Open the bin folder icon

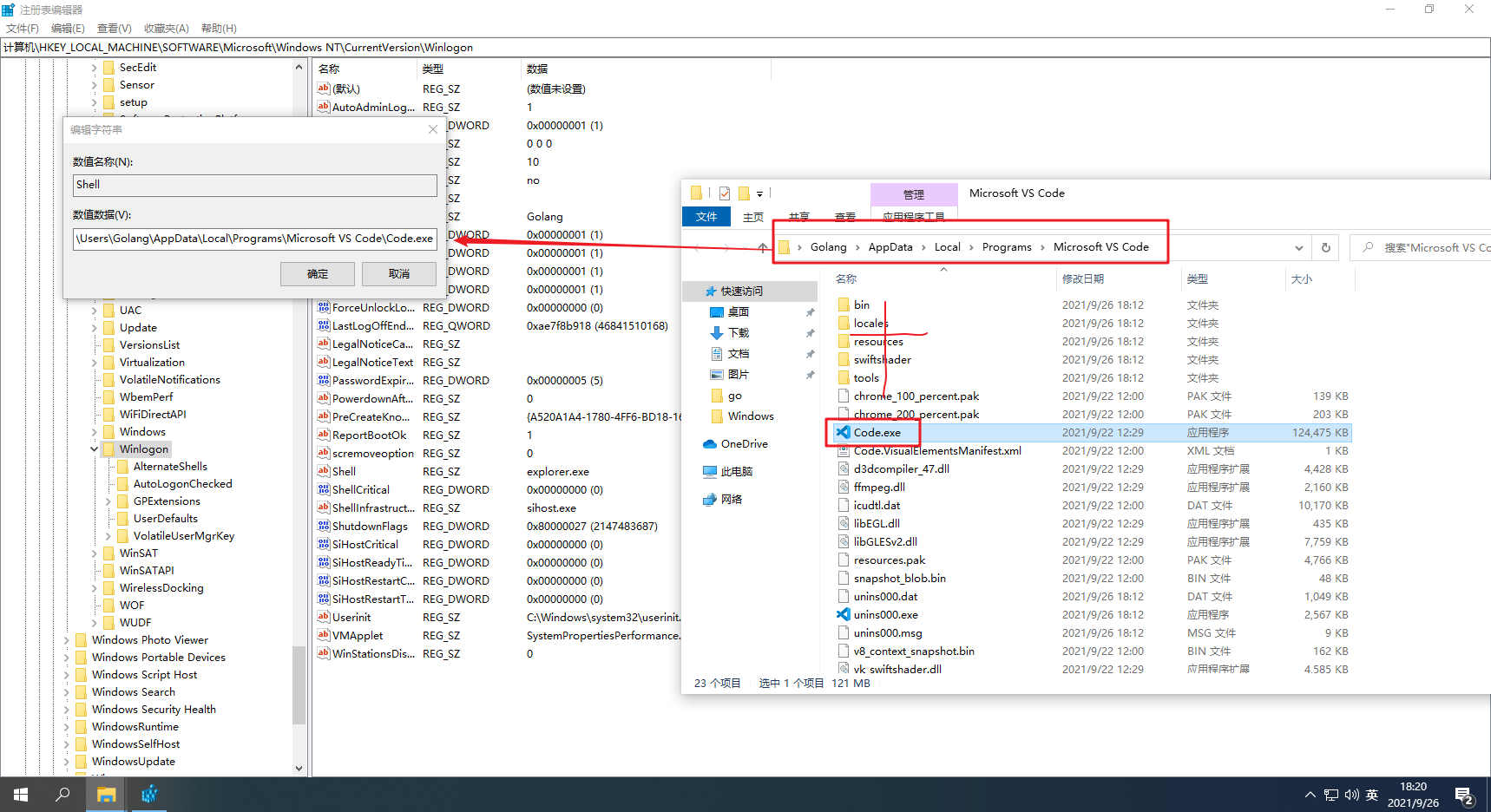tap(844, 304)
